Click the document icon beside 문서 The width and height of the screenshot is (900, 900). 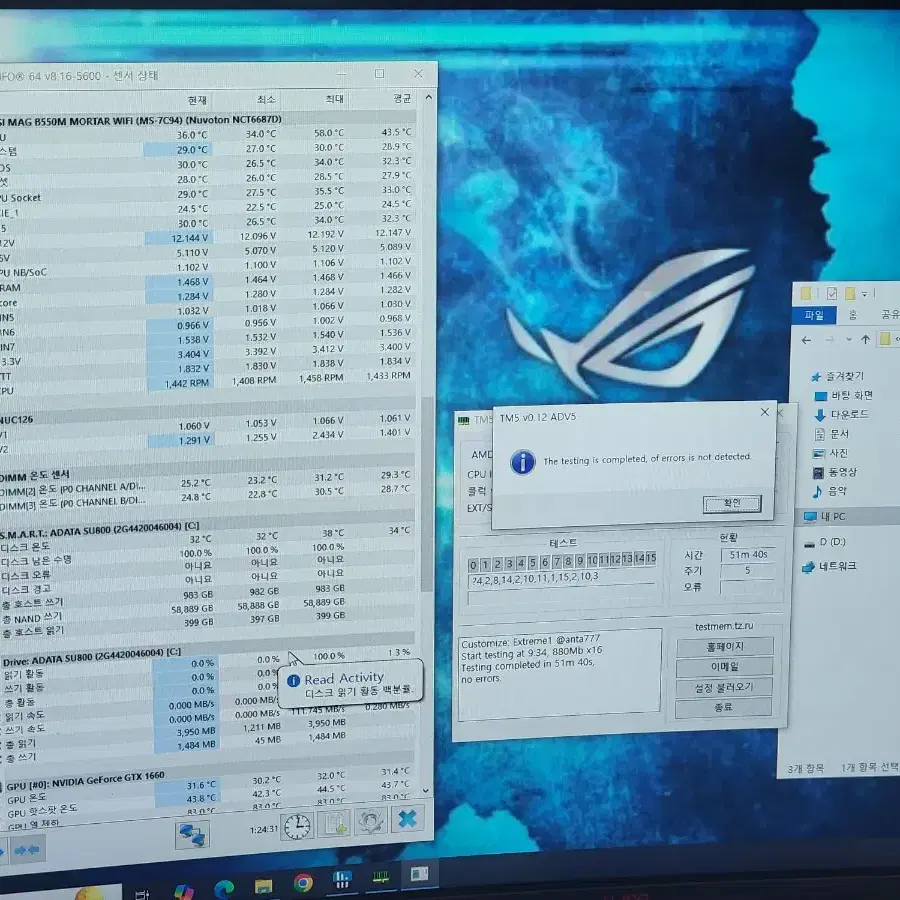(820, 435)
